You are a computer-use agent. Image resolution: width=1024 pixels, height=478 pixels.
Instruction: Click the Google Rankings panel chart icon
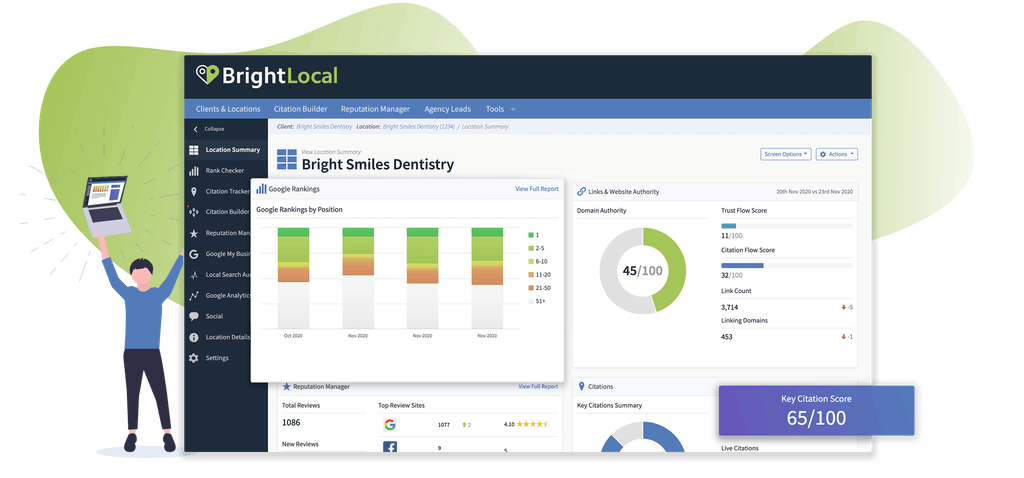pos(261,189)
